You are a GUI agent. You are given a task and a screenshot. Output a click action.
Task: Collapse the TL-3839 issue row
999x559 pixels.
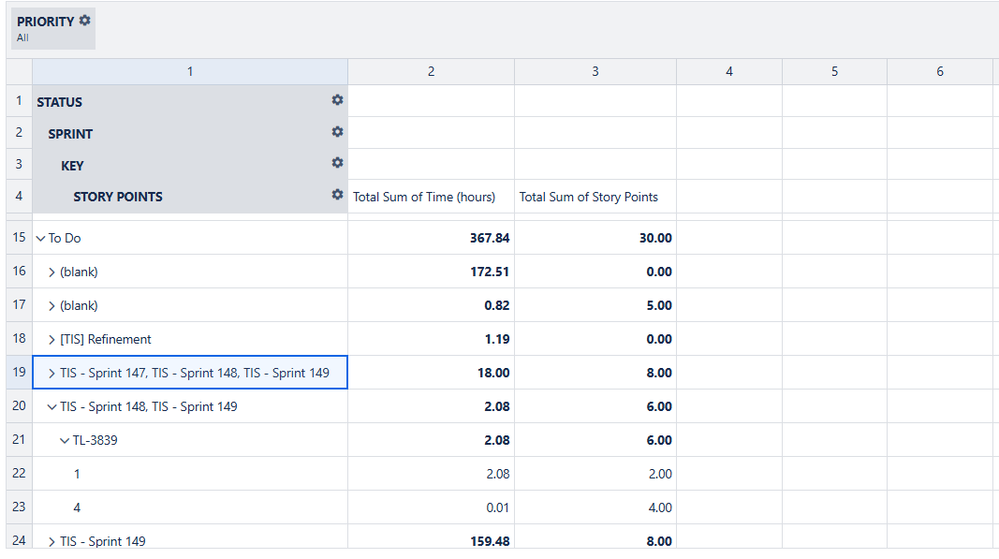(64, 441)
